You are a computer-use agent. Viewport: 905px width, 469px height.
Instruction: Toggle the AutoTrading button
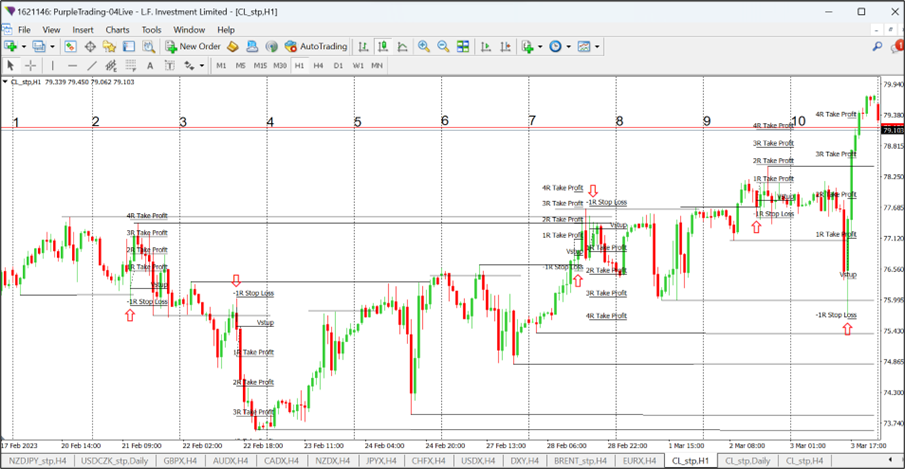click(x=316, y=46)
